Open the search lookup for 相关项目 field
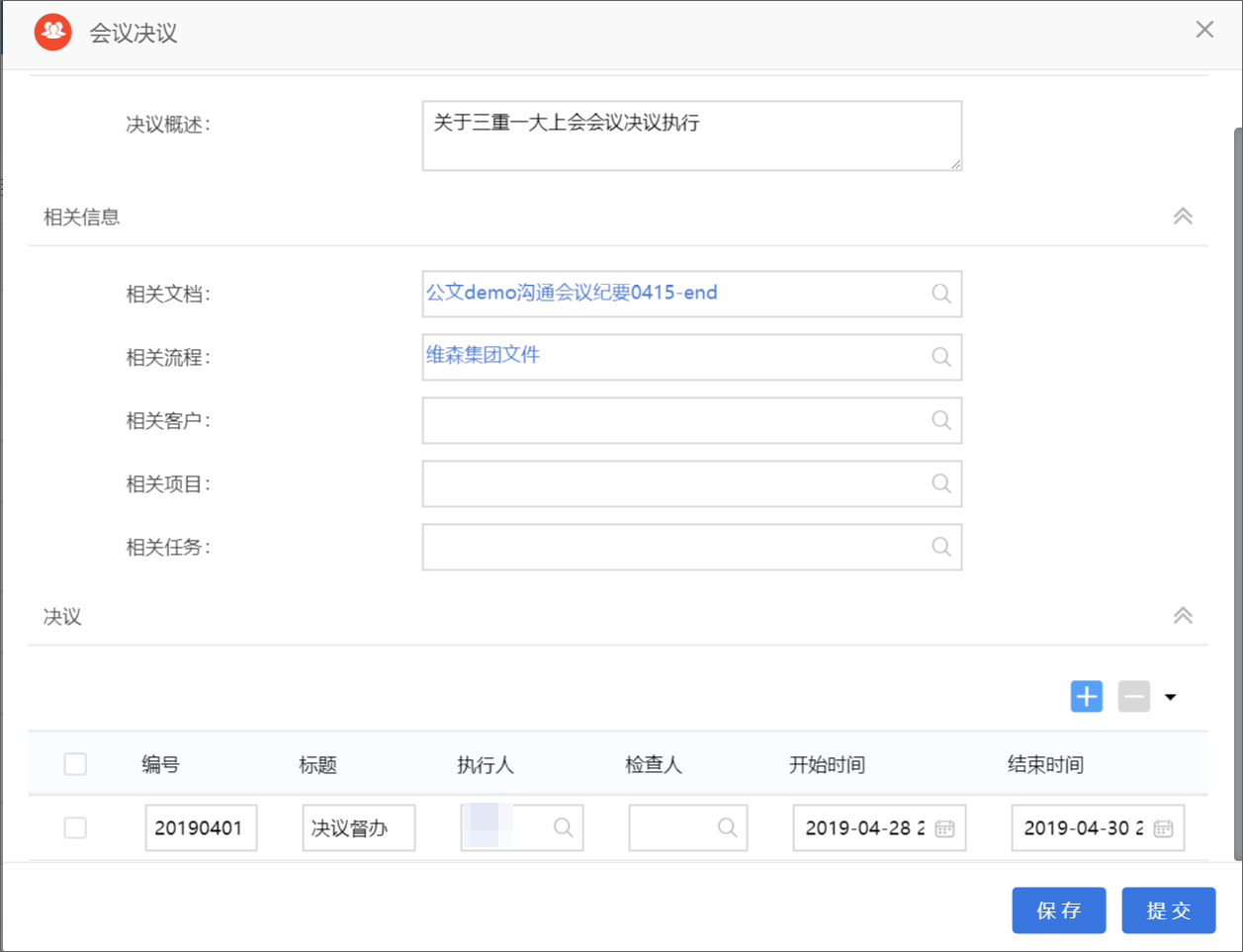Screen dimensions: 1243x952 point(940,483)
